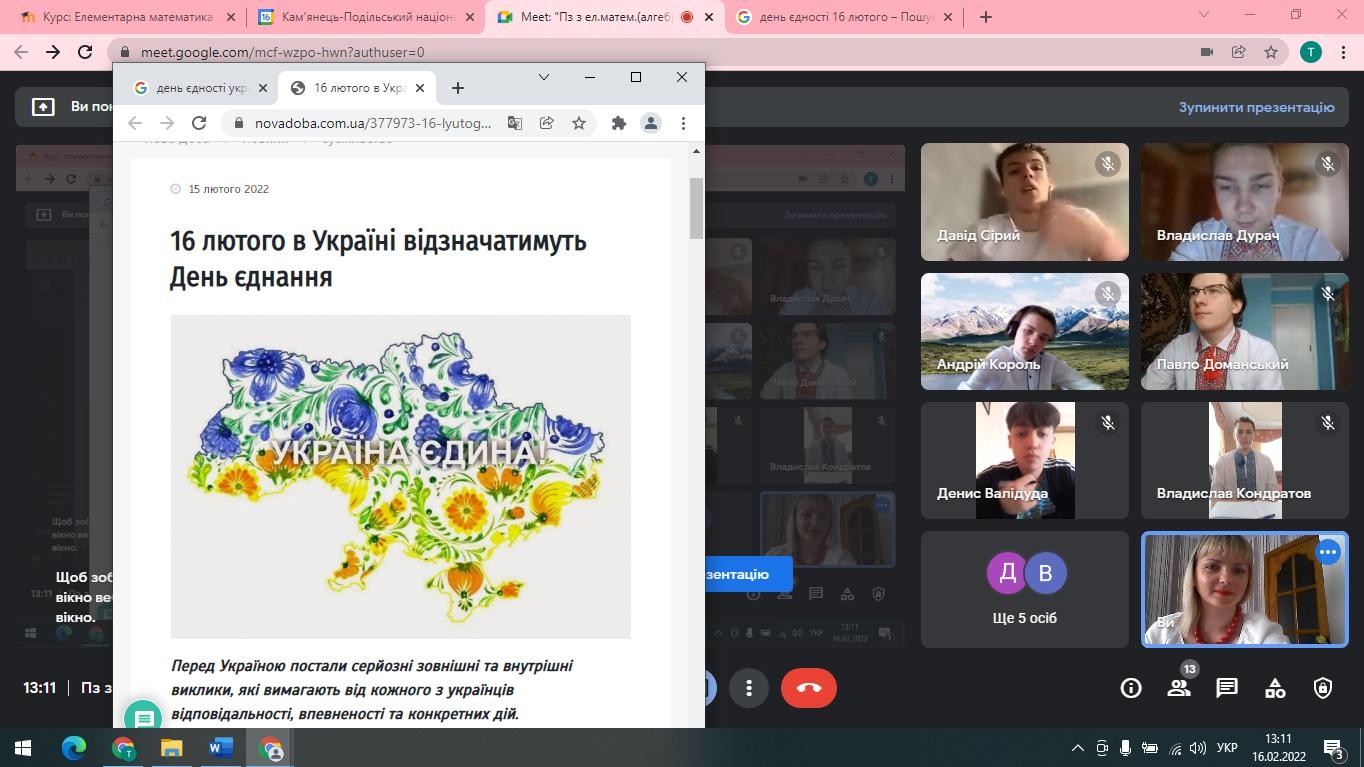
Task: Click the novadoba.com.ua address bar
Action: (372, 123)
